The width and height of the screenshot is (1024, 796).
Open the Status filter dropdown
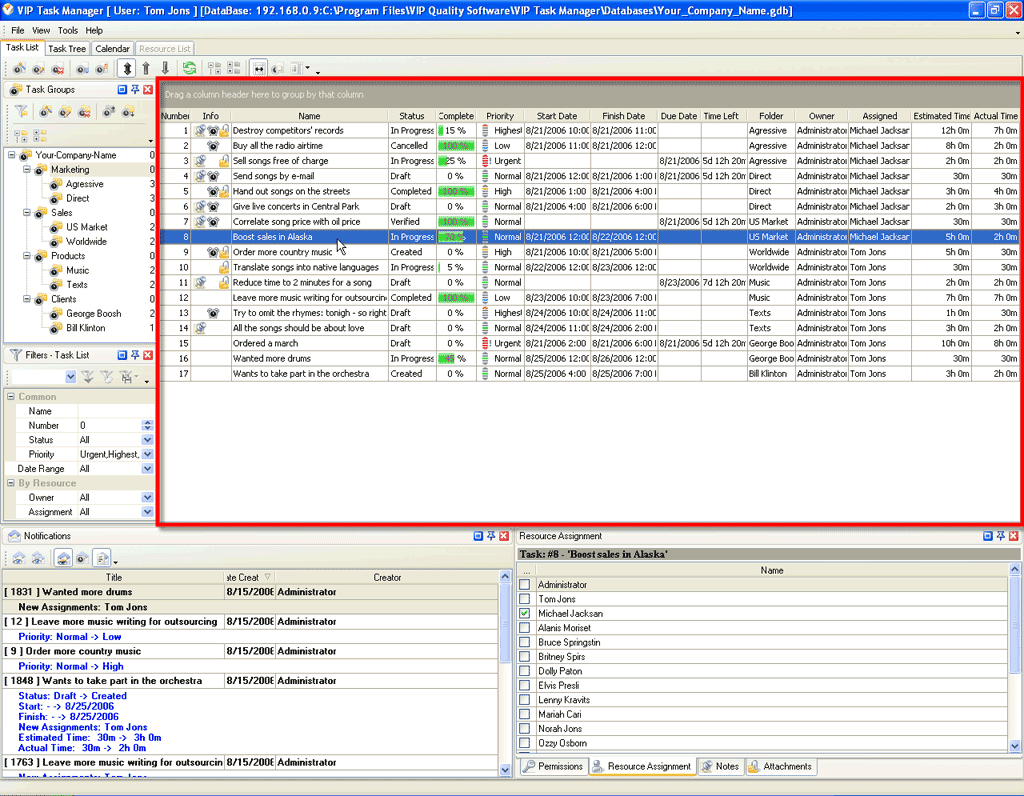147,440
